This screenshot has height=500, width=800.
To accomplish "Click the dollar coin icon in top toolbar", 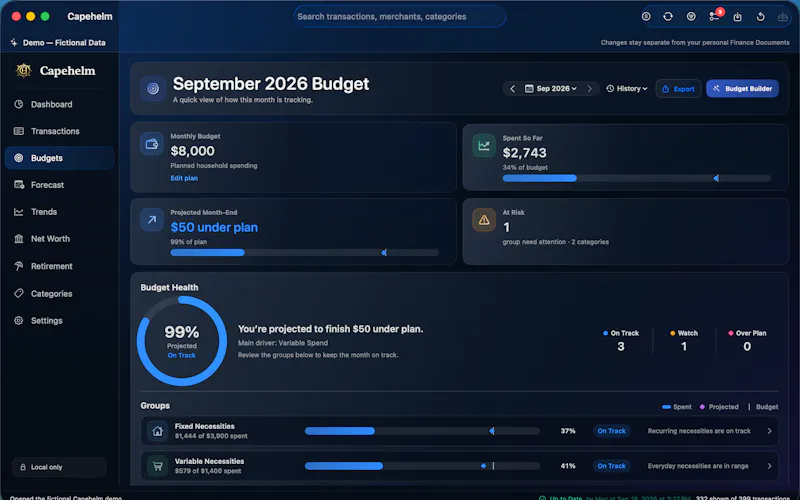I will 646,17.
